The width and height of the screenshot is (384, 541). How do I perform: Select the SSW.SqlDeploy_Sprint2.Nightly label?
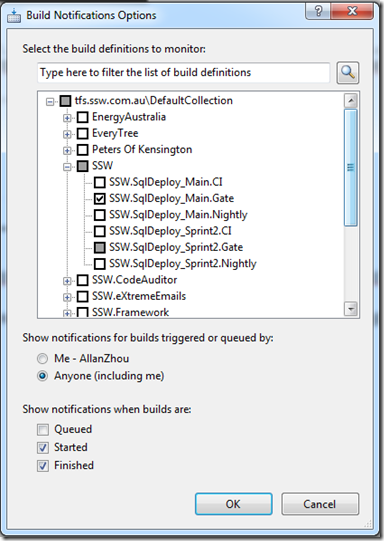pos(183,264)
